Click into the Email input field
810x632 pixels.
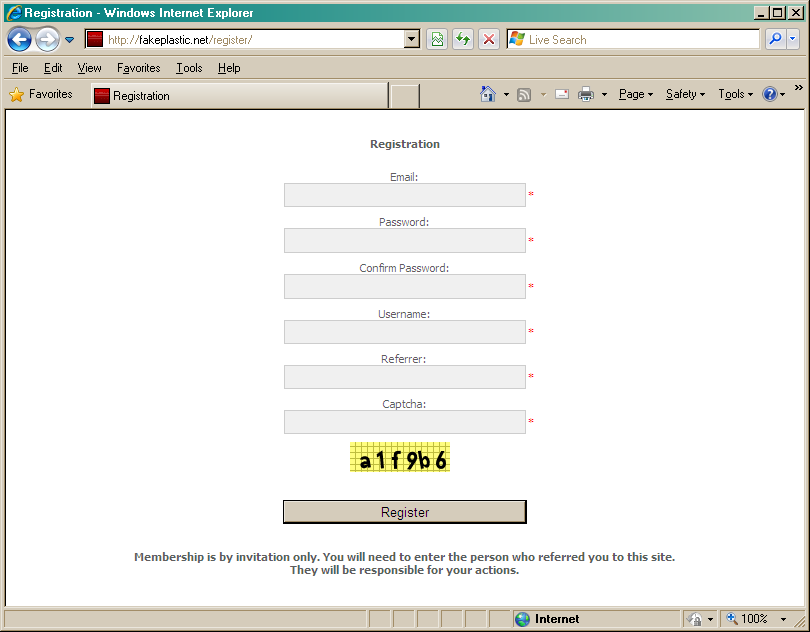click(x=404, y=195)
